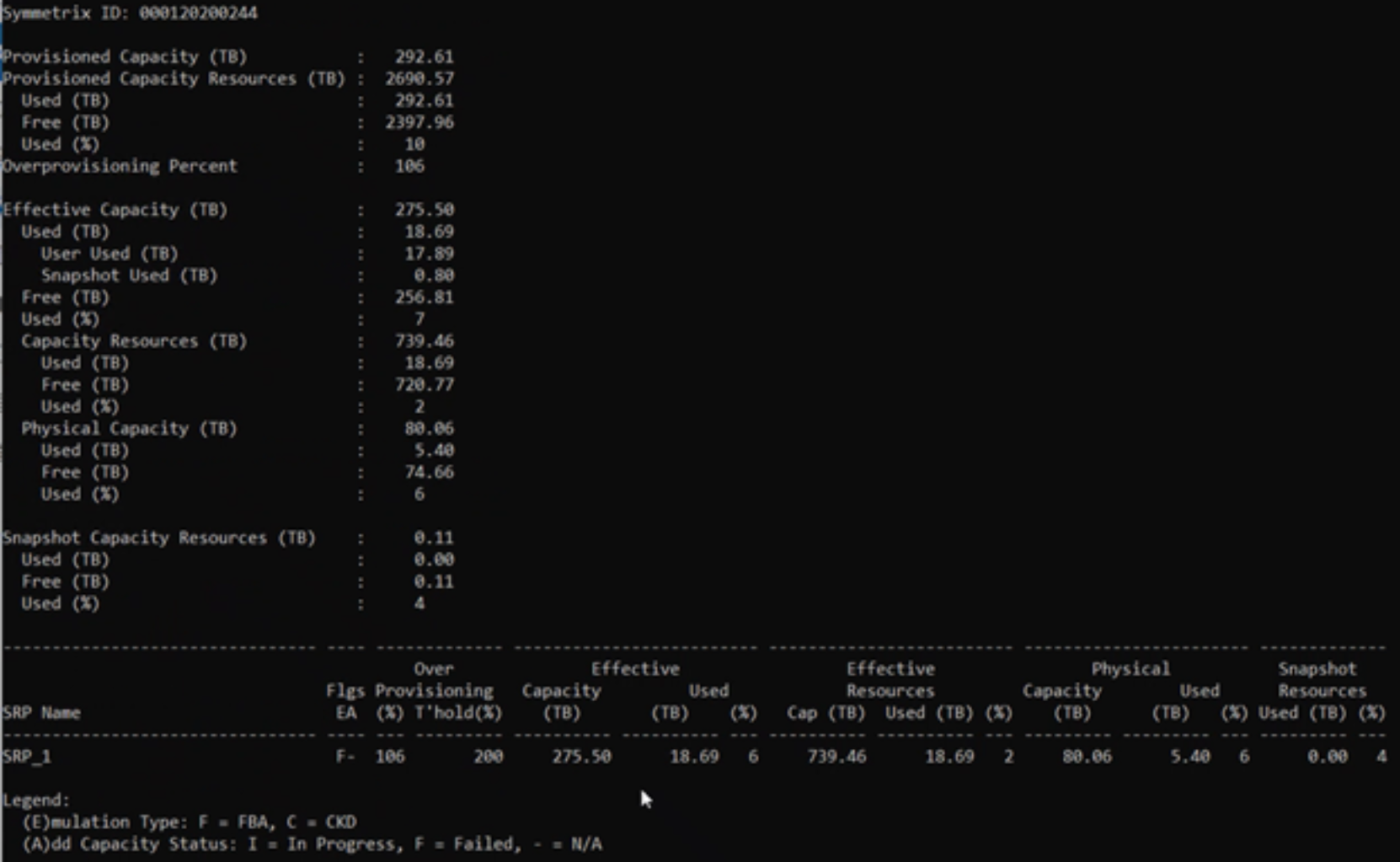The image size is (1400, 862).
Task: Select 0.11 on the Snapshot Capacity Resources line
Action: [434, 538]
